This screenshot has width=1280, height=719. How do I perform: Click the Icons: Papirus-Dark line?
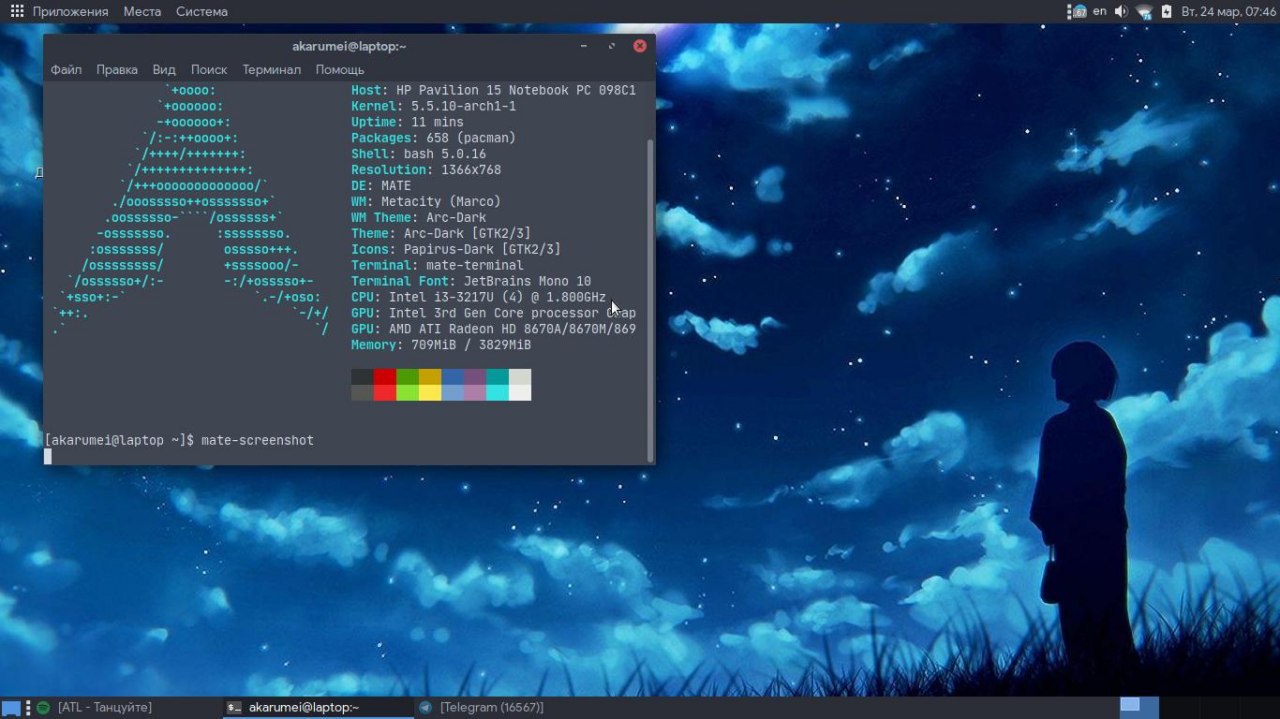point(456,250)
